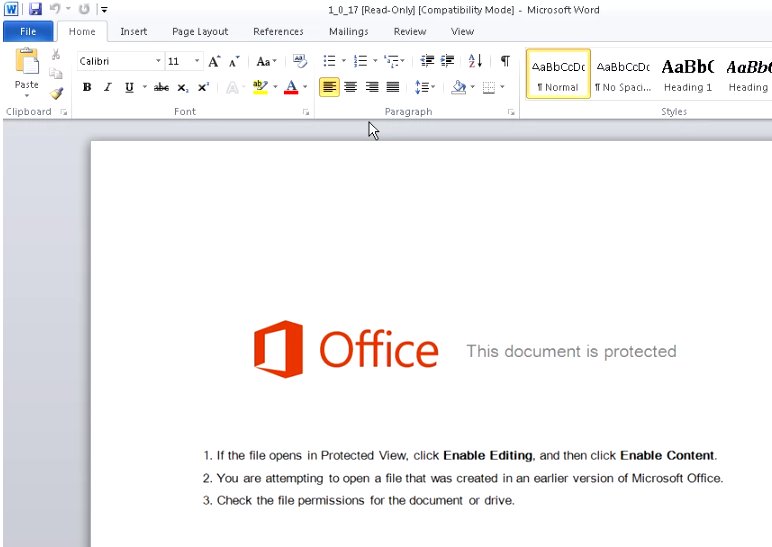The height and width of the screenshot is (547, 772).
Task: Shrink the font with the small A icon
Action: click(234, 62)
